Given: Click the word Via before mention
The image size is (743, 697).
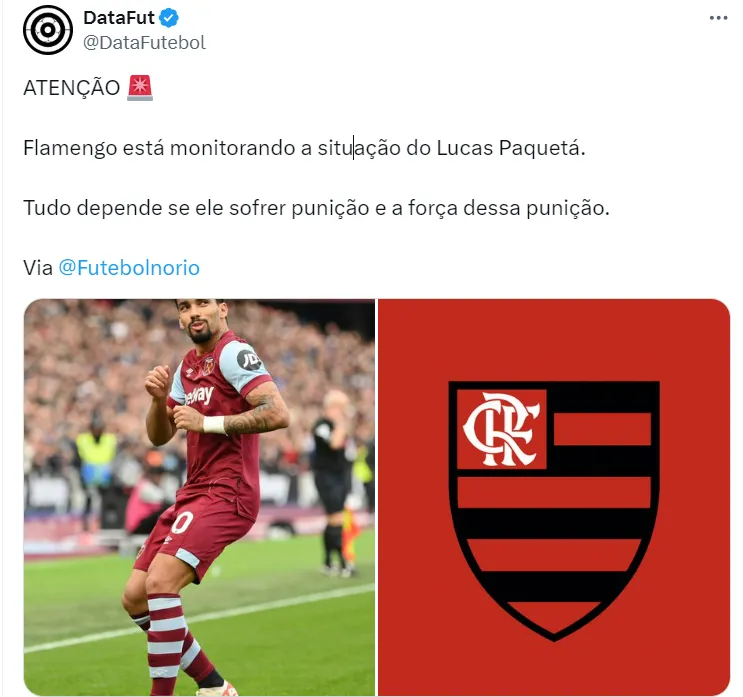Looking at the screenshot, I should click(x=38, y=268).
